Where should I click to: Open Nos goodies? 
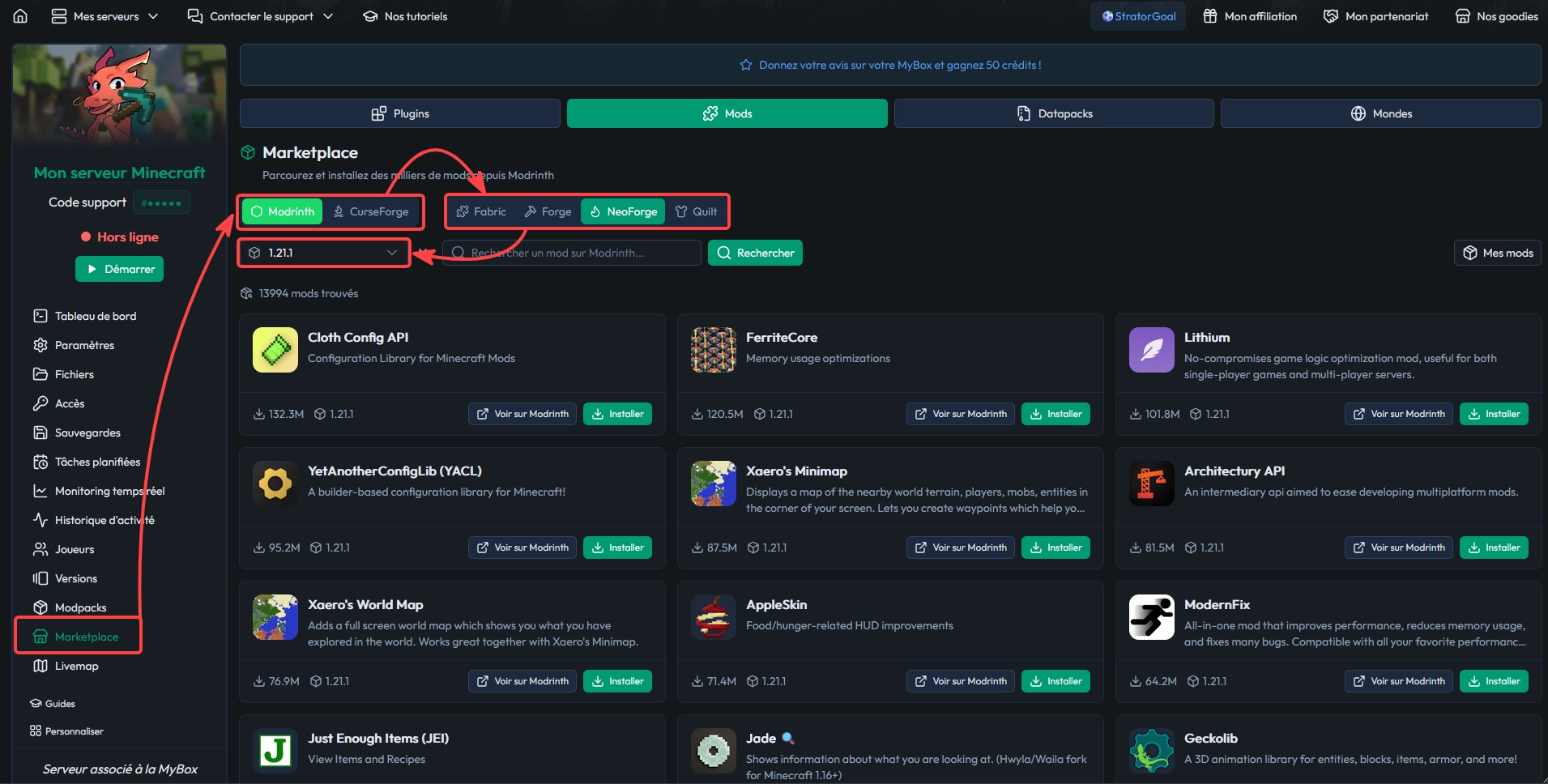click(1496, 16)
